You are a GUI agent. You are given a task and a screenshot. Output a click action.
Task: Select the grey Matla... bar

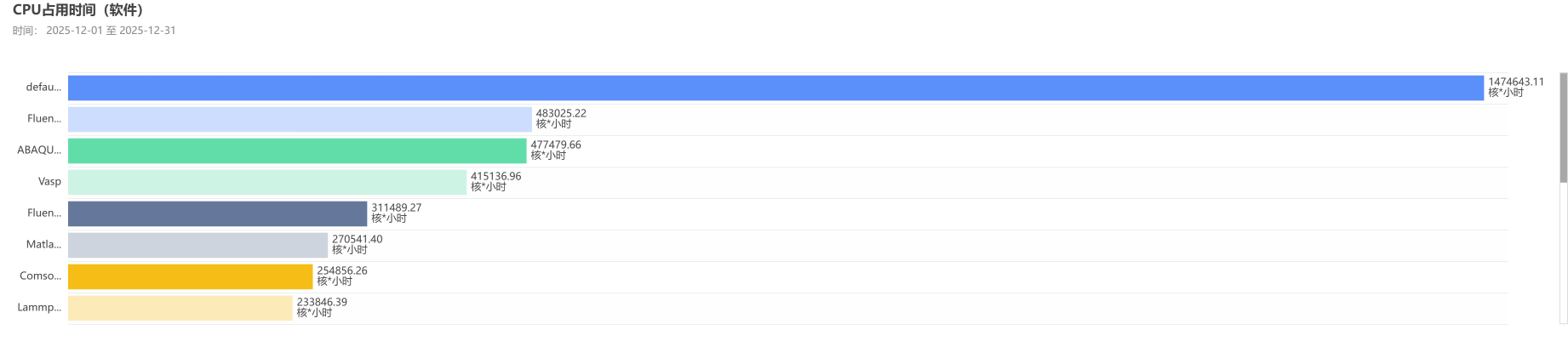point(197,245)
